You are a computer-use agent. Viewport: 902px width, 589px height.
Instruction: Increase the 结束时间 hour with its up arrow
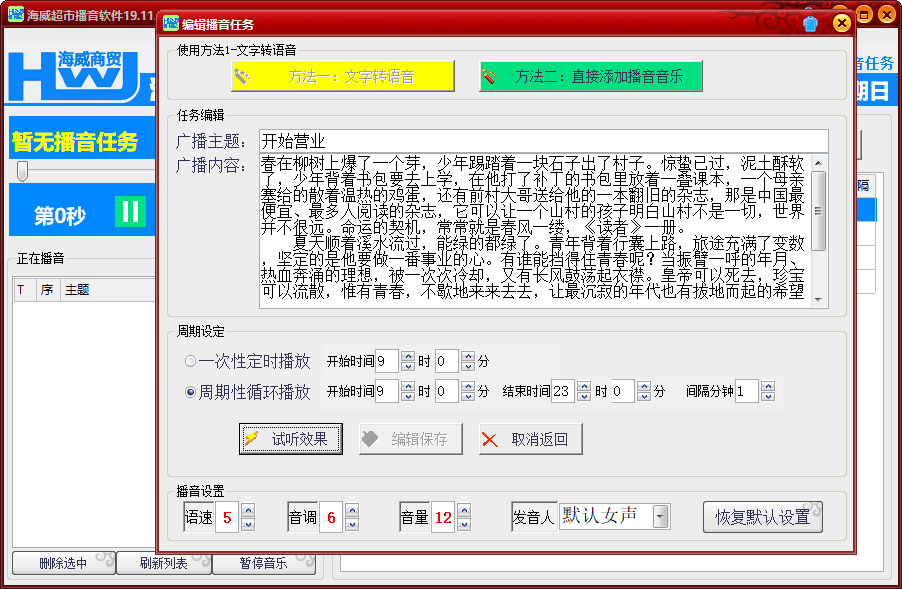(x=583, y=386)
